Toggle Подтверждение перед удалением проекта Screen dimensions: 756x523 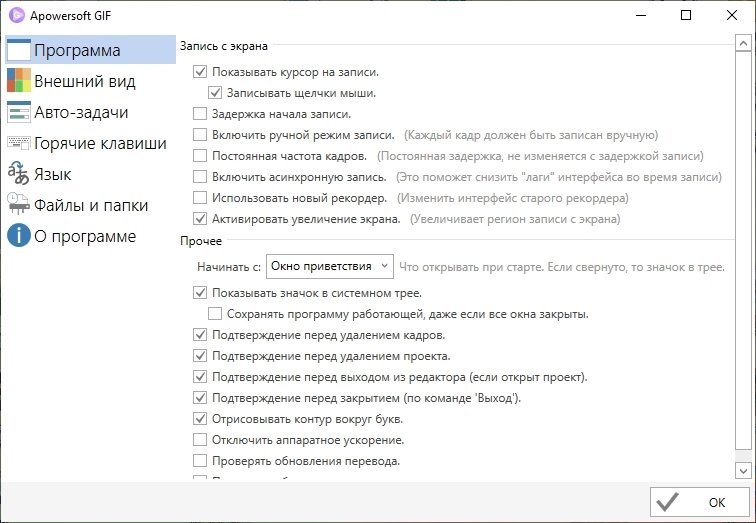[x=200, y=356]
